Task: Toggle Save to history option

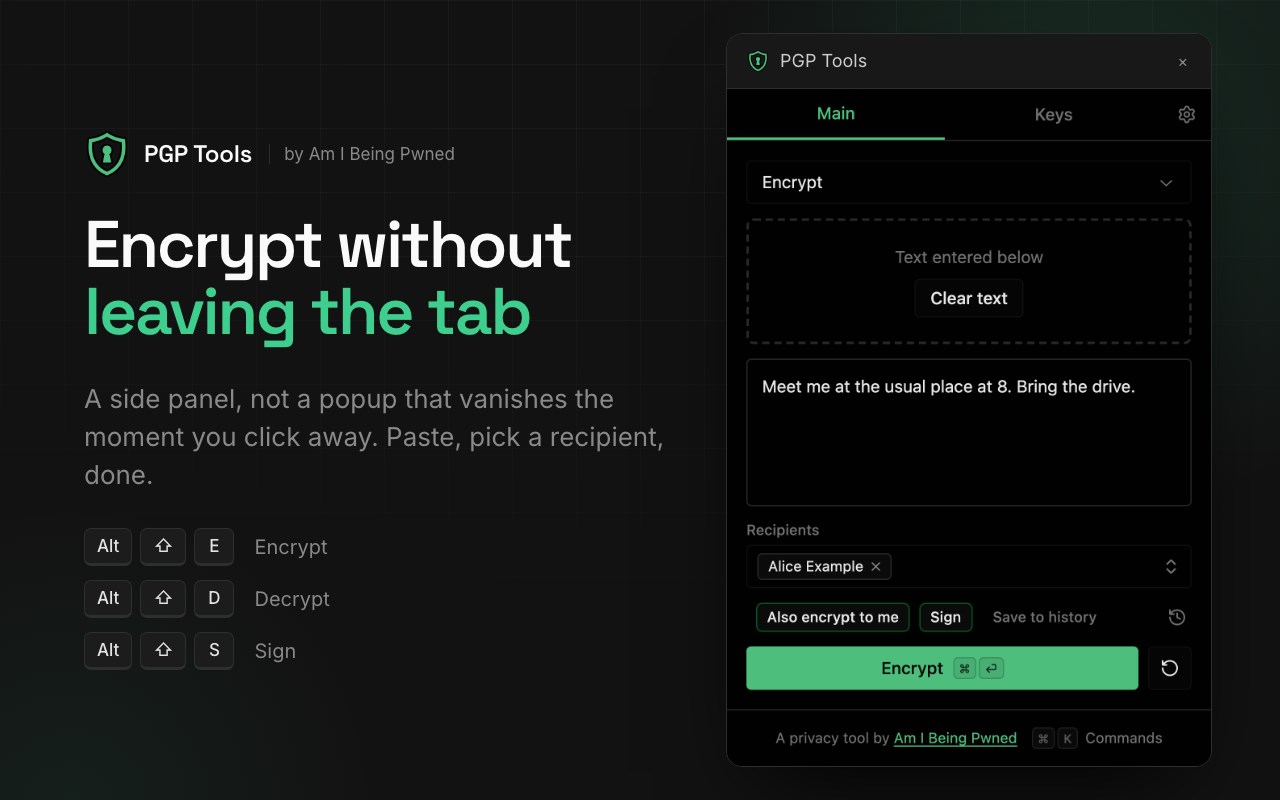Action: pyautogui.click(x=1044, y=617)
